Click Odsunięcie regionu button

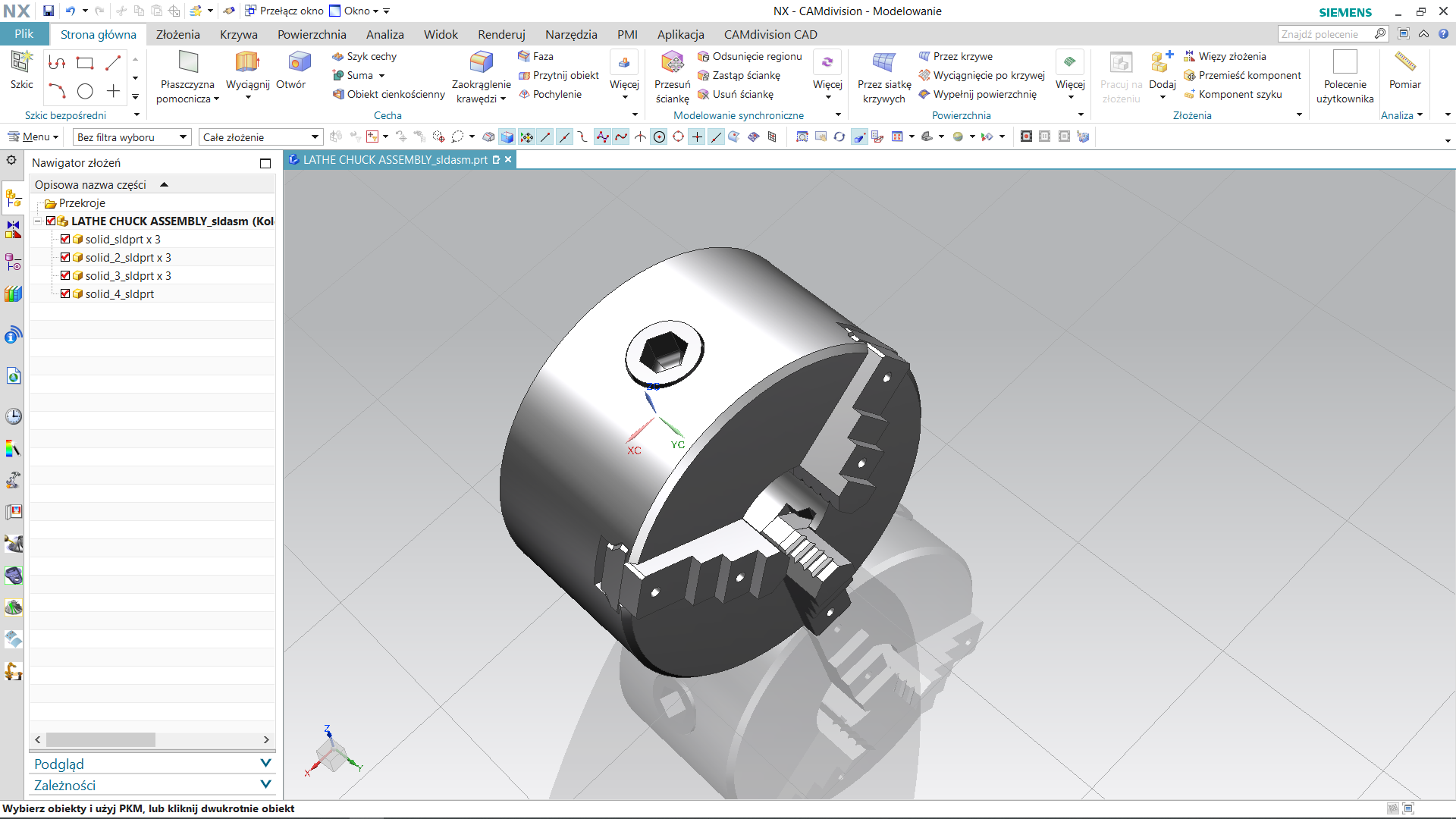(749, 56)
